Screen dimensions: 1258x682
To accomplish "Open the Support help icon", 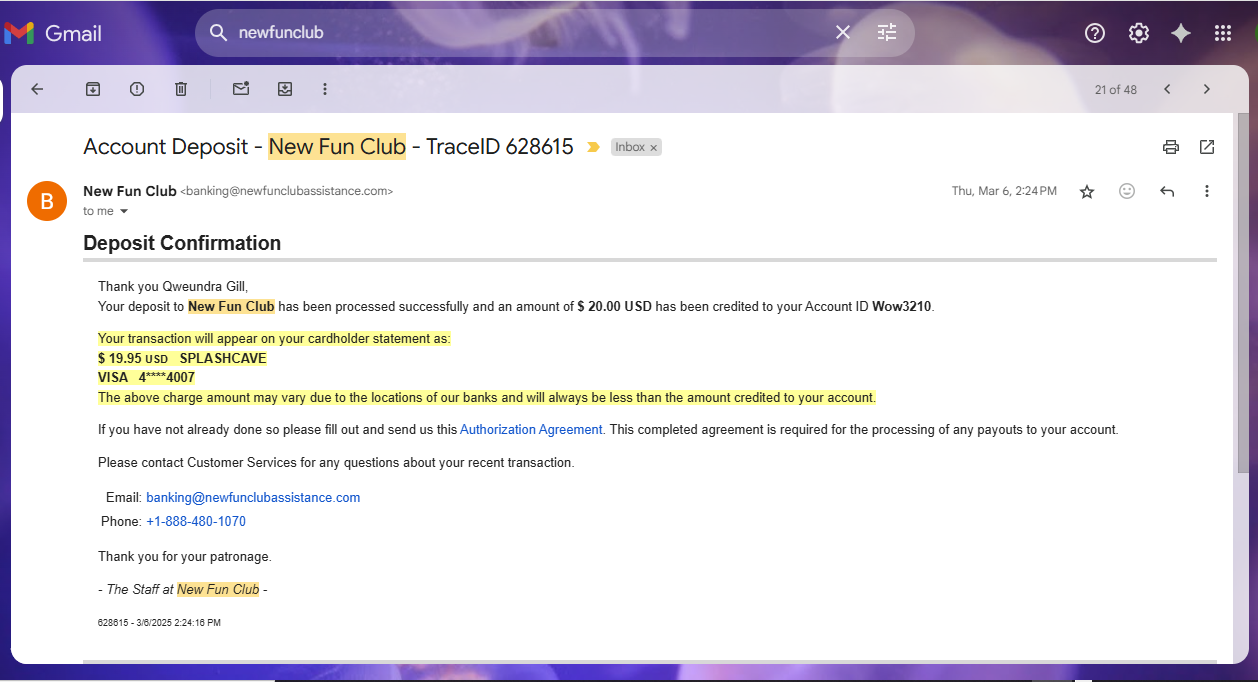I will [1095, 33].
